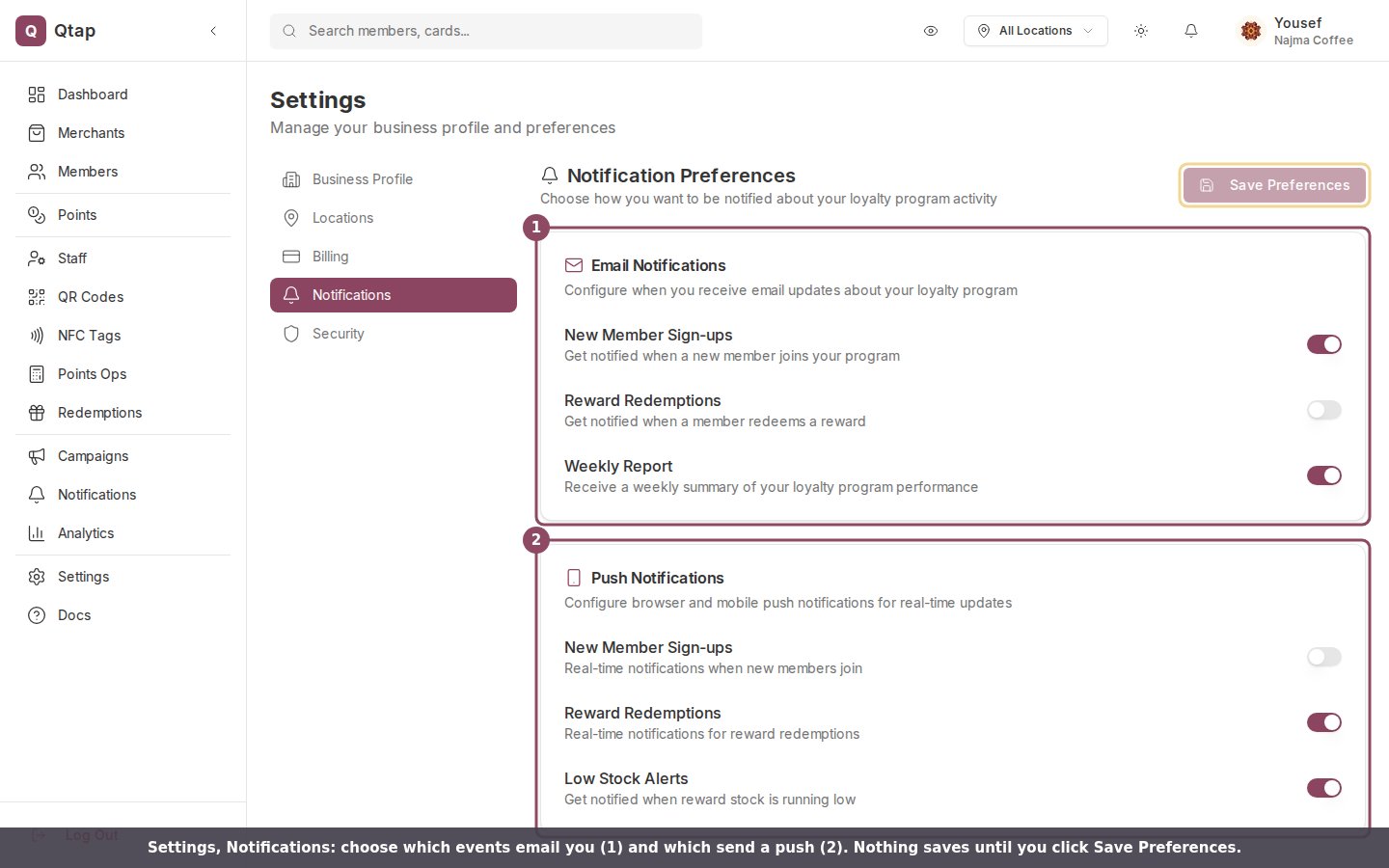Screen dimensions: 1389x868
Task: Click the Qtap logo icon
Action: 31,31
